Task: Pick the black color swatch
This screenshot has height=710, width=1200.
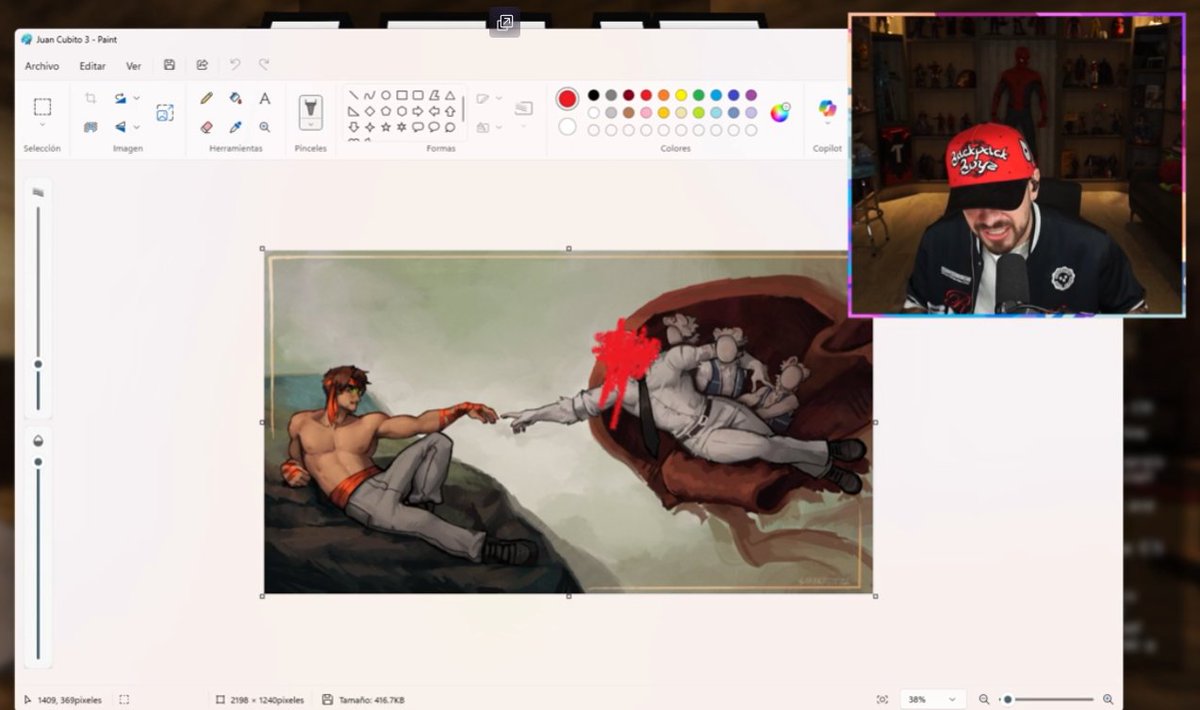Action: click(593, 95)
